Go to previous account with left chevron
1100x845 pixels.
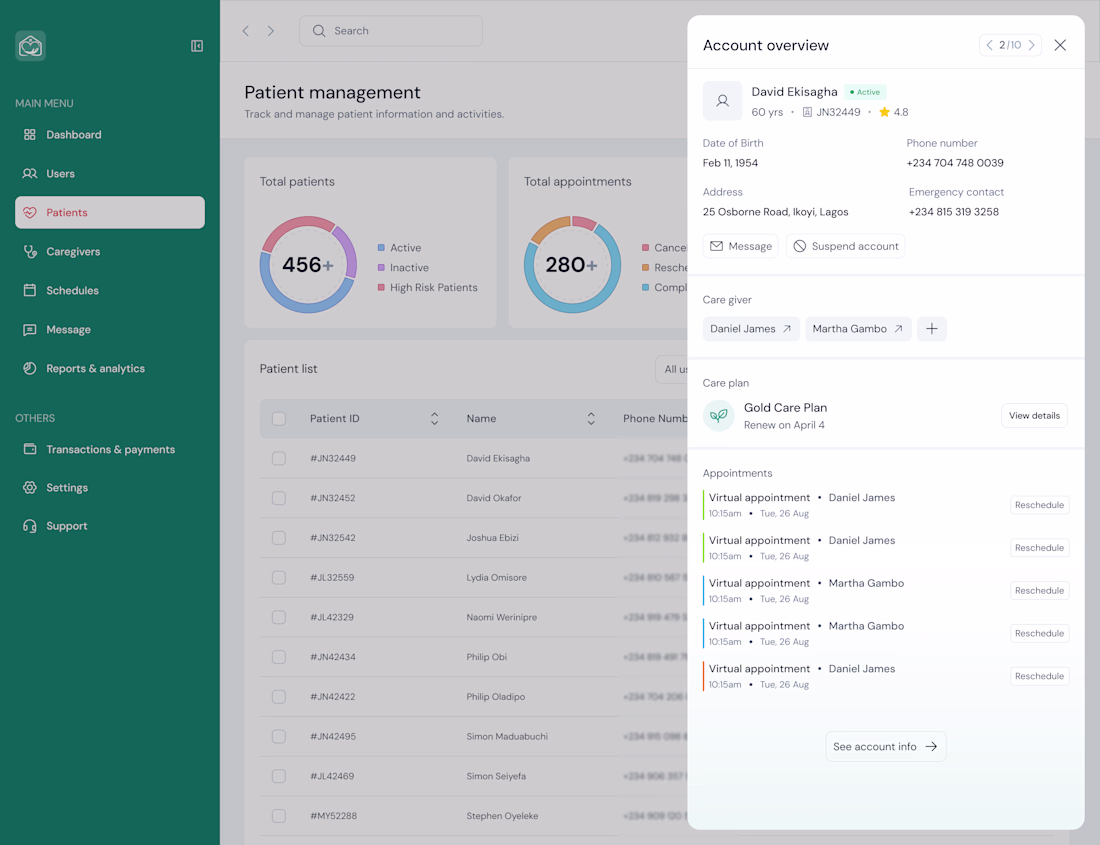pyautogui.click(x=989, y=45)
